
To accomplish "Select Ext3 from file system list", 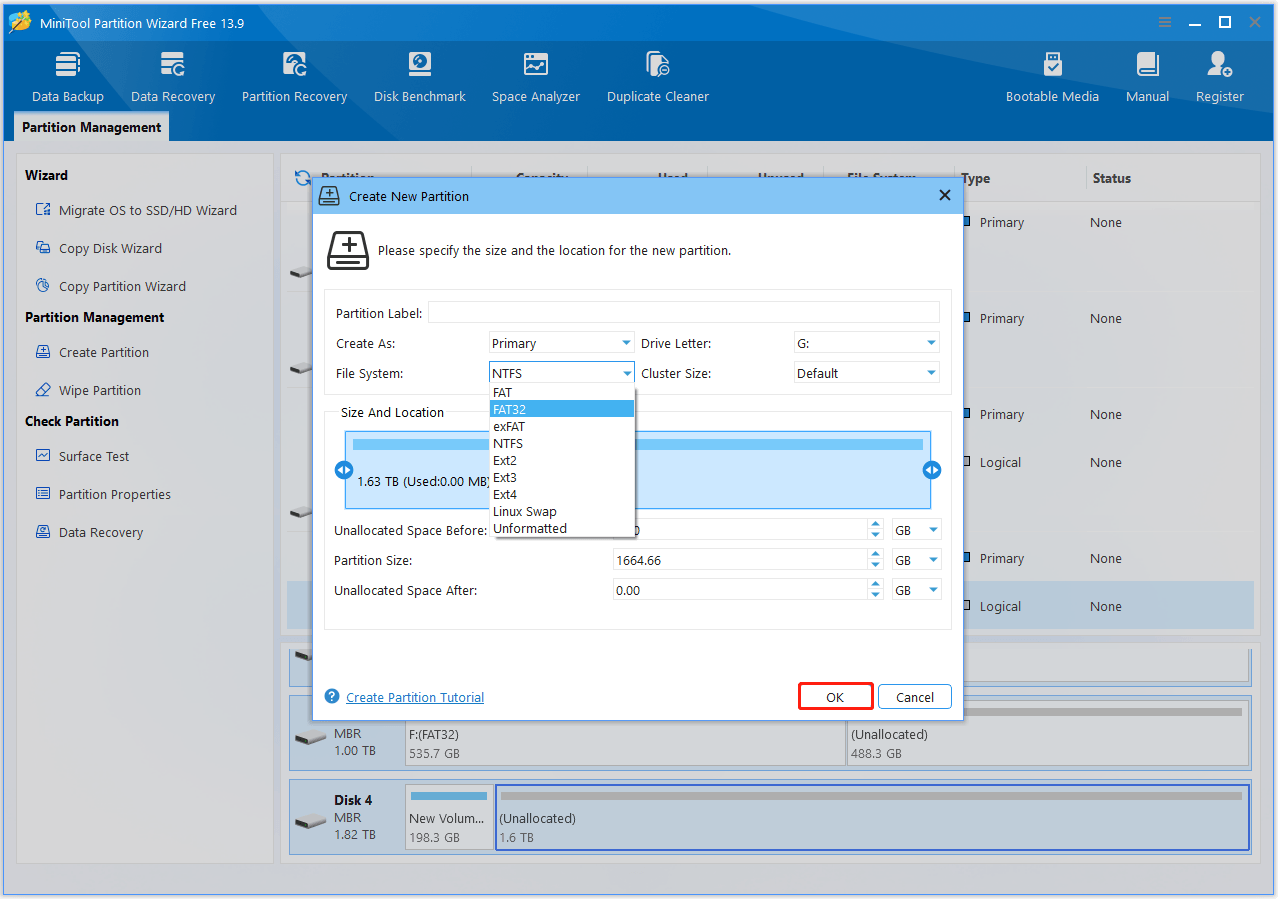I will [x=562, y=477].
